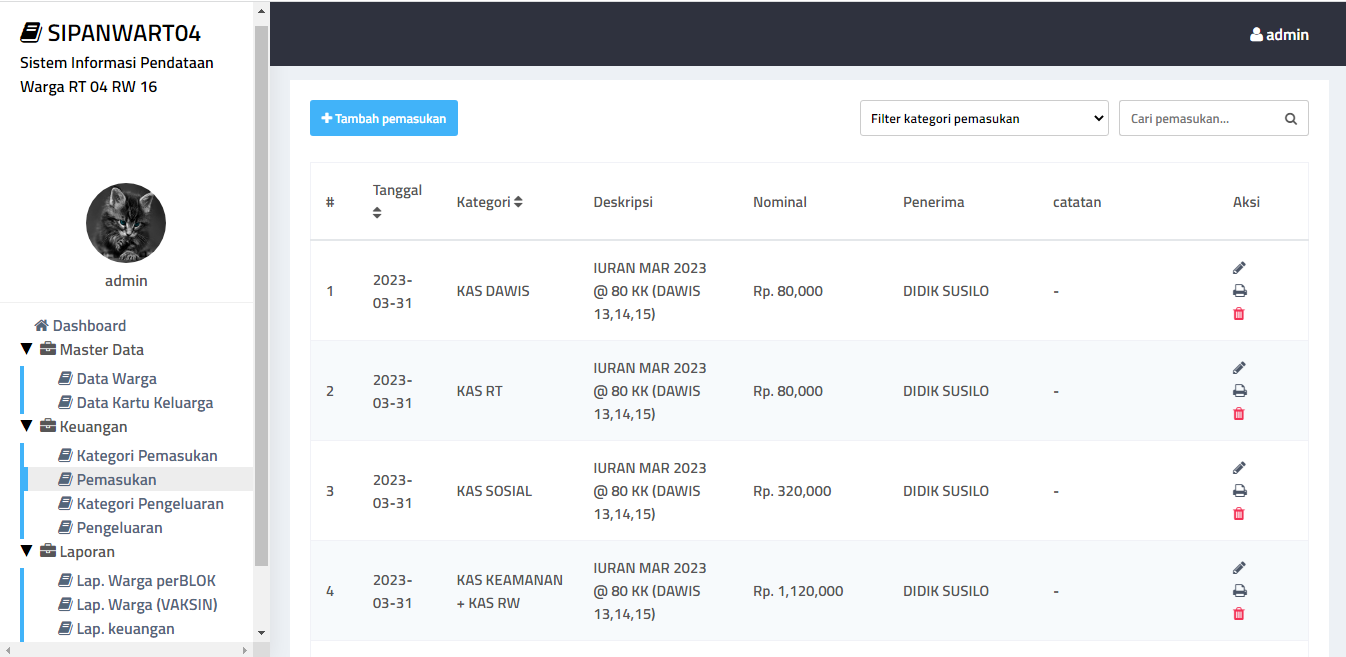Click the sidebar vertical scrollbar
This screenshot has width=1346, height=657.
(261, 300)
